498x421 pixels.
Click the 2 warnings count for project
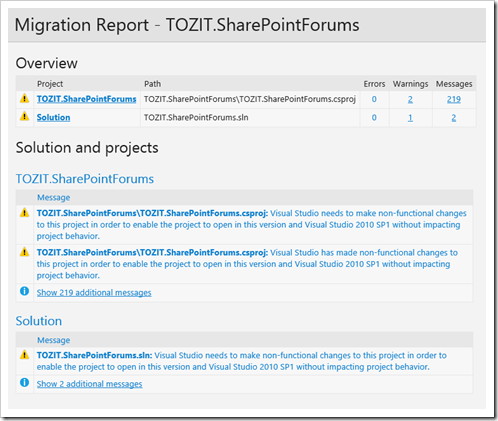(x=410, y=99)
